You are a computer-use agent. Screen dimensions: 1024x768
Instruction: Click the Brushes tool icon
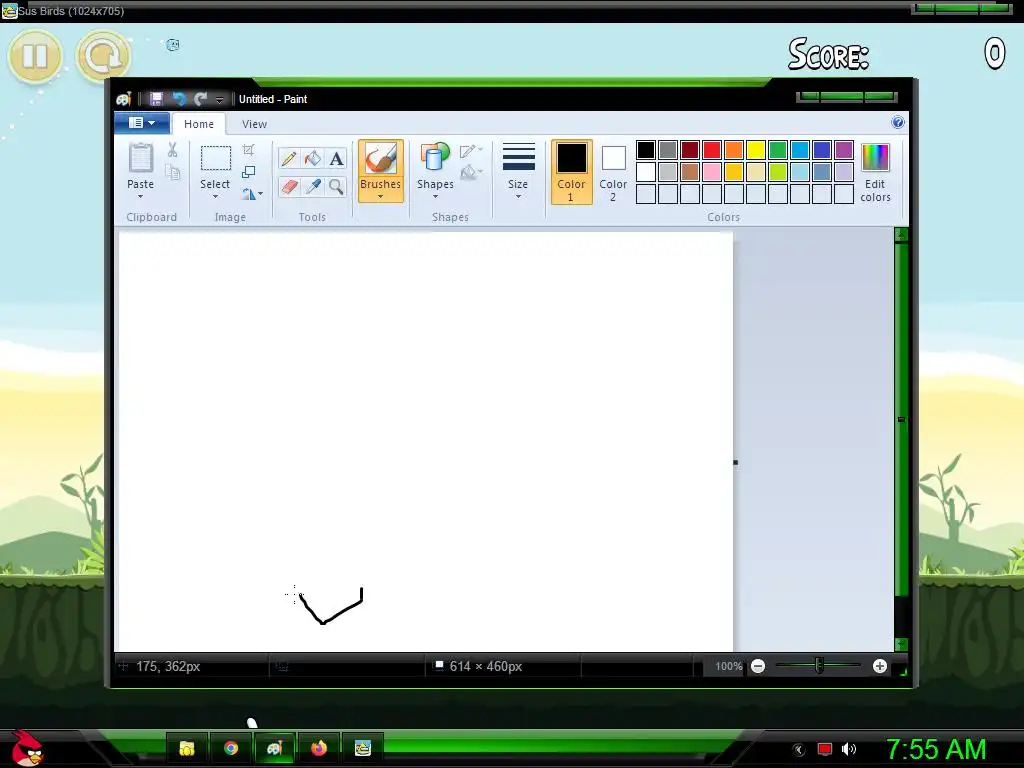tap(381, 159)
